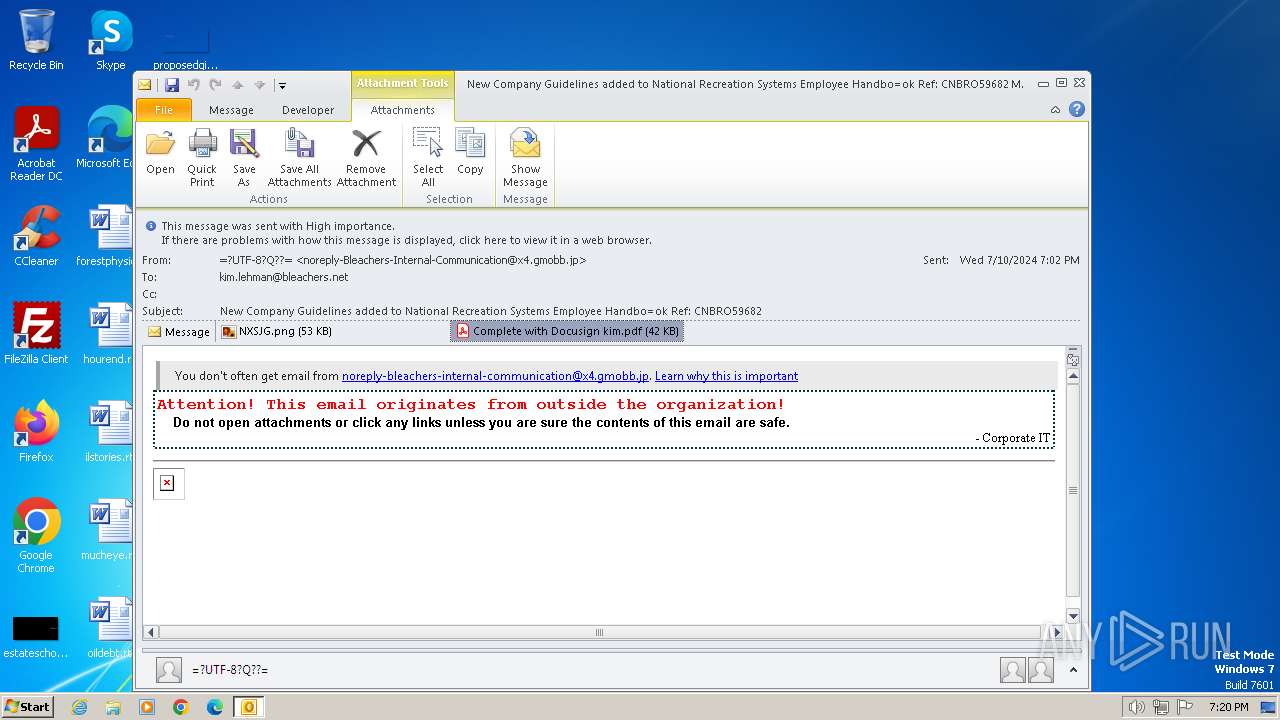Go to next item arrow
Screen dimensions: 1280x720
click(x=259, y=85)
